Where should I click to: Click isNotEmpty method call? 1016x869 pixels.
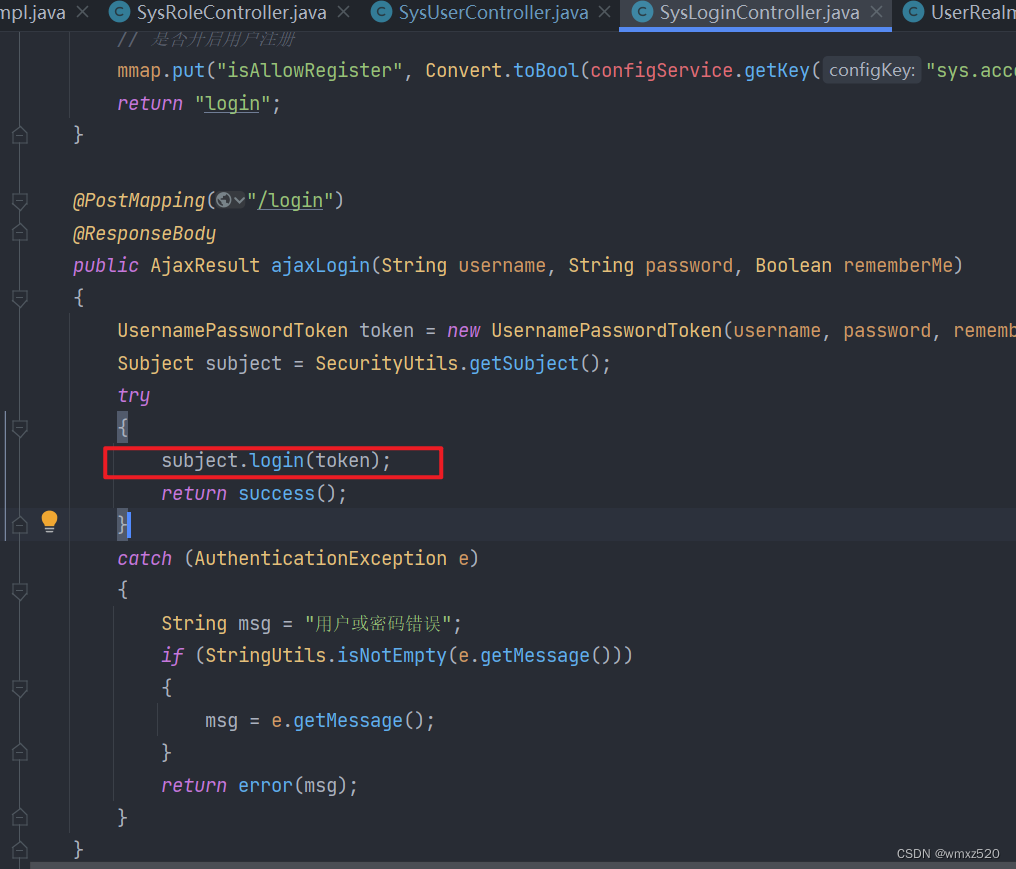pos(391,655)
